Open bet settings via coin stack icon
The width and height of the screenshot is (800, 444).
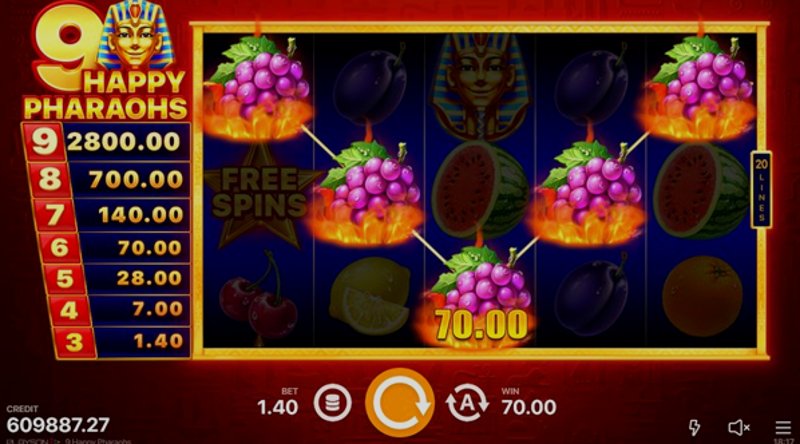tap(332, 403)
